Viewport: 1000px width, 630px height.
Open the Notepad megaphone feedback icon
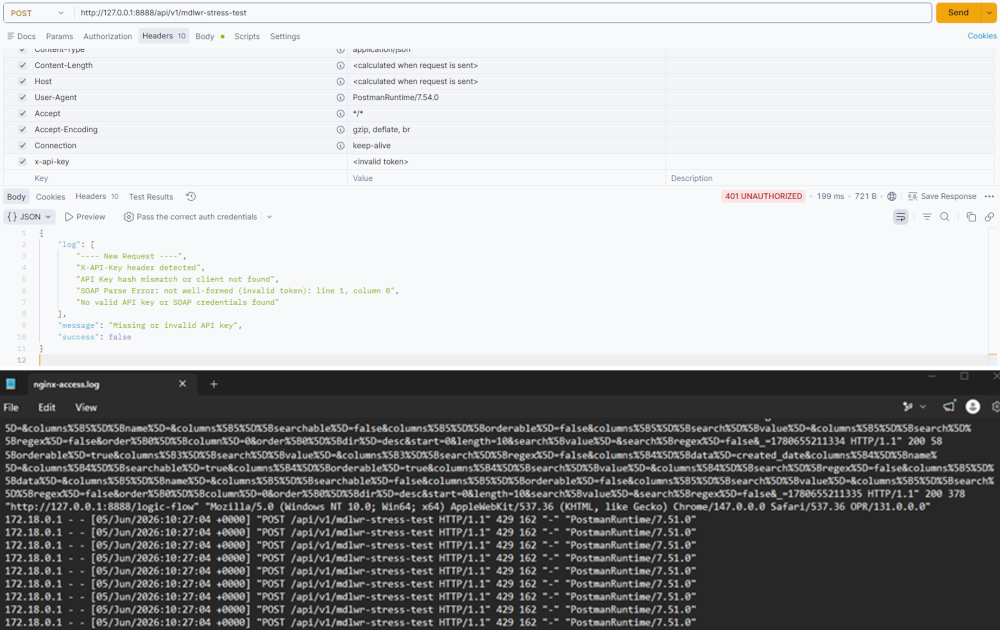[x=949, y=406]
